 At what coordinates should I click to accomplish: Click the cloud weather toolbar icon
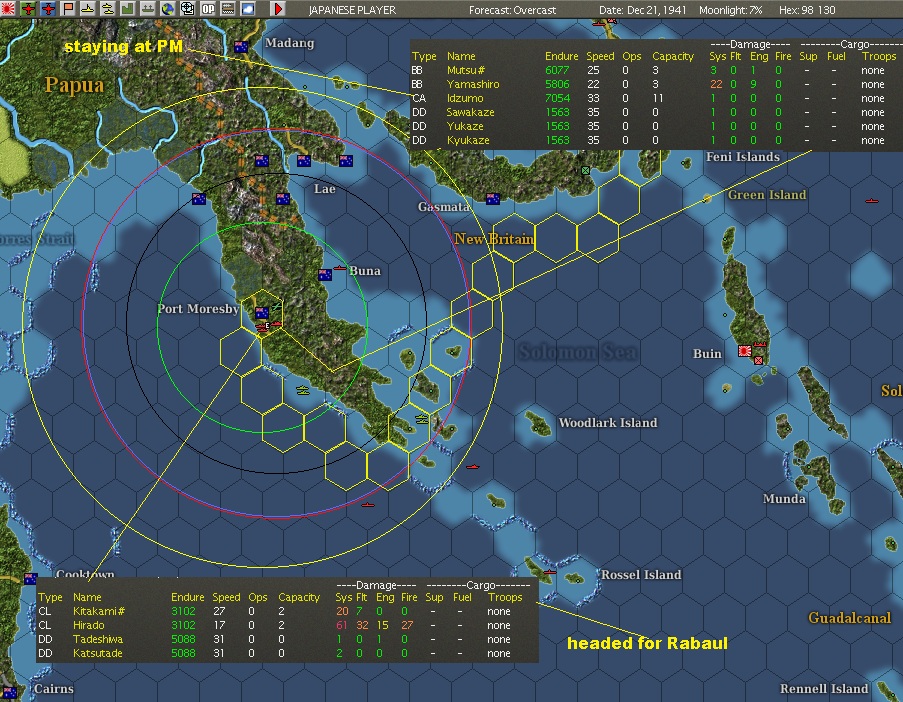(248, 9)
